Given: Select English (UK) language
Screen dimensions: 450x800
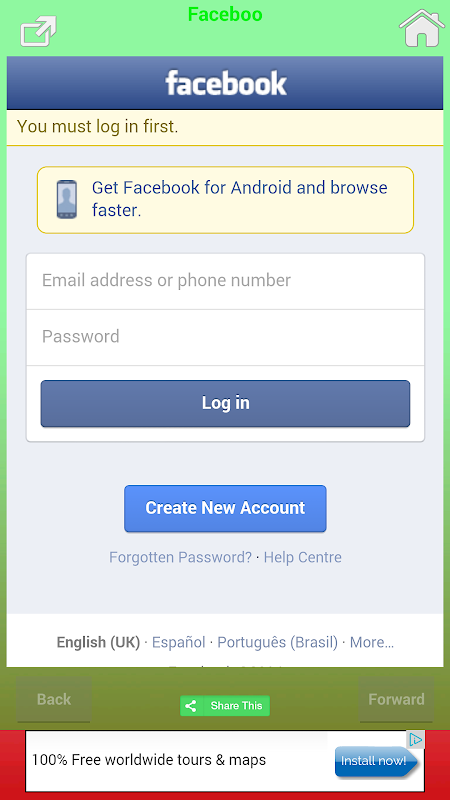Looking at the screenshot, I should click(98, 642).
